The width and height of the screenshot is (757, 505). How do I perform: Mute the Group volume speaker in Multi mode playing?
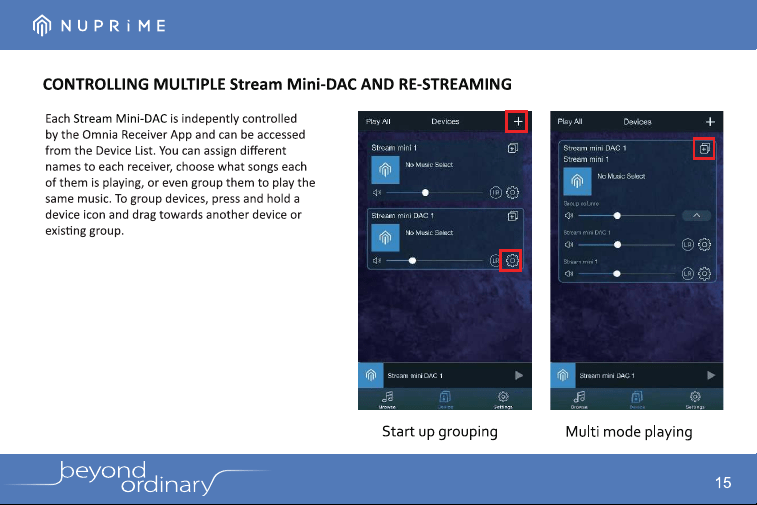(569, 216)
